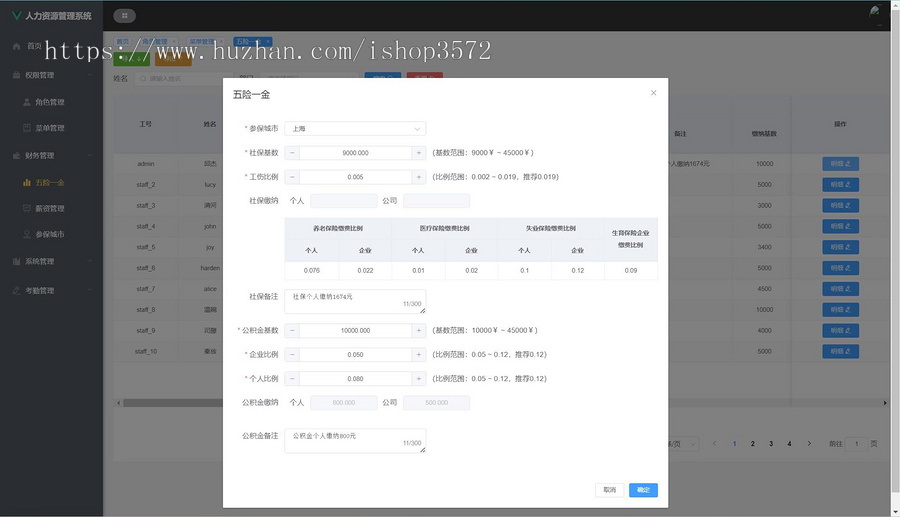Image resolution: width=900 pixels, height=517 pixels.
Task: Open the 参保城市 dropdown showing 上海
Action: [355, 129]
